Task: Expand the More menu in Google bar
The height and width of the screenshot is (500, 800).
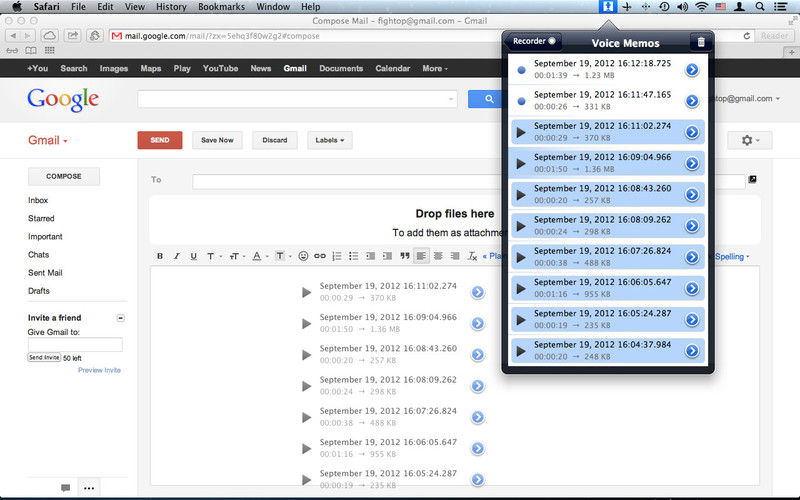Action: point(435,68)
